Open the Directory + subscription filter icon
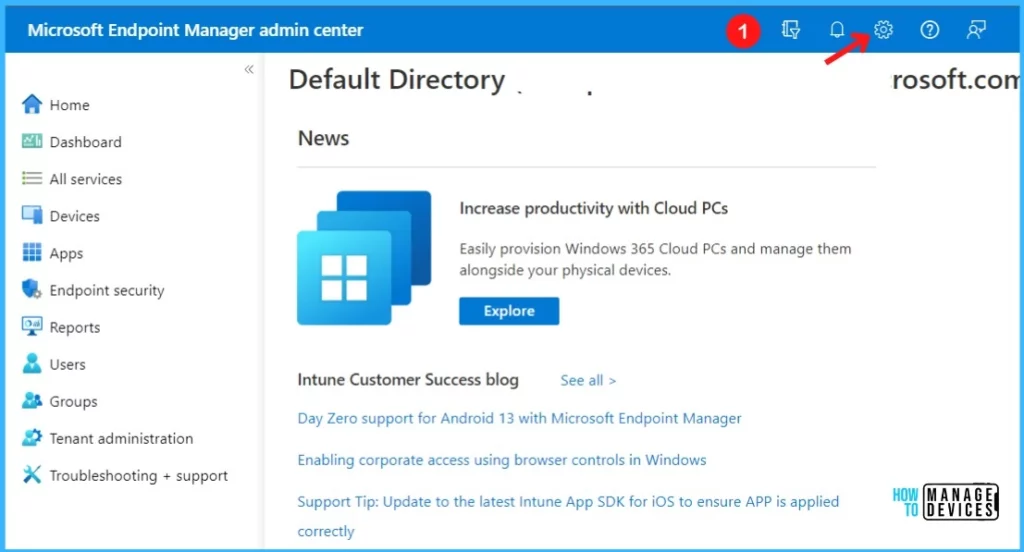This screenshot has height=552, width=1024. 790,29
